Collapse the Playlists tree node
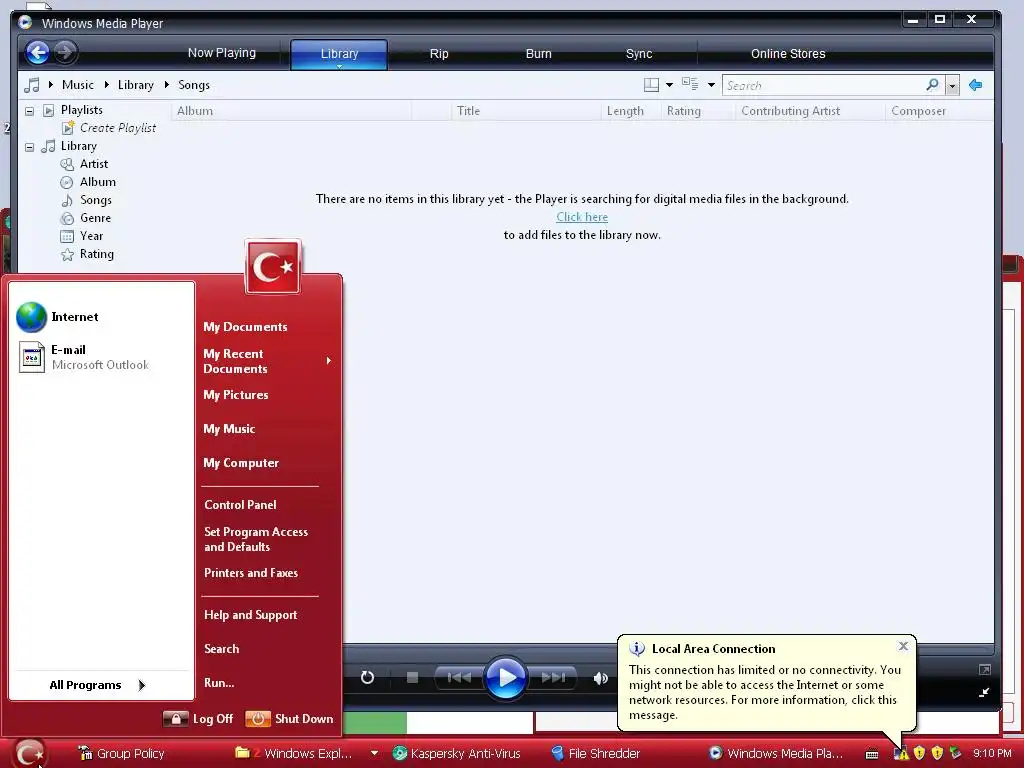Screen dimensions: 1024x768 pos(29,111)
